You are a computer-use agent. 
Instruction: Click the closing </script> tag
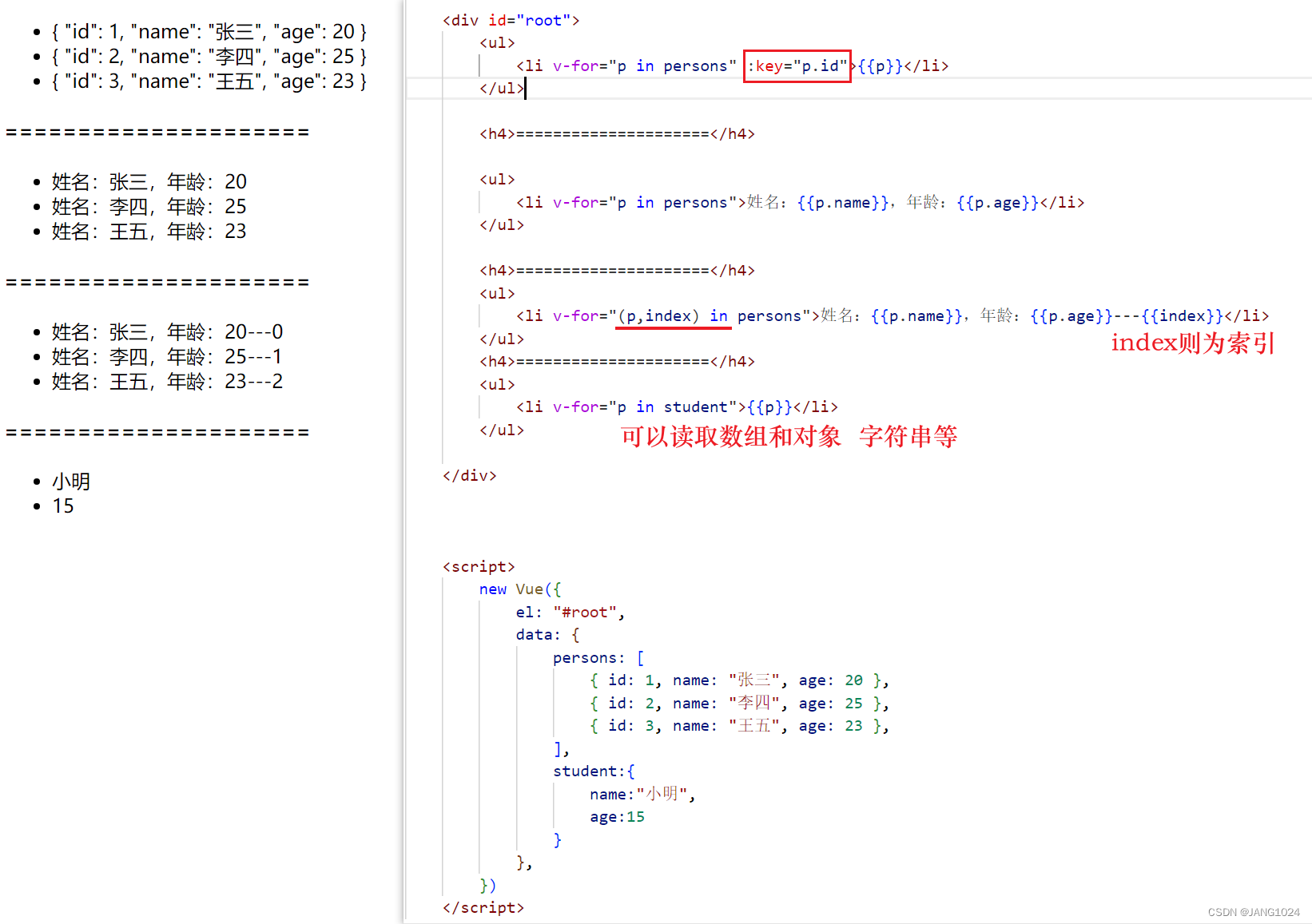pyautogui.click(x=483, y=908)
